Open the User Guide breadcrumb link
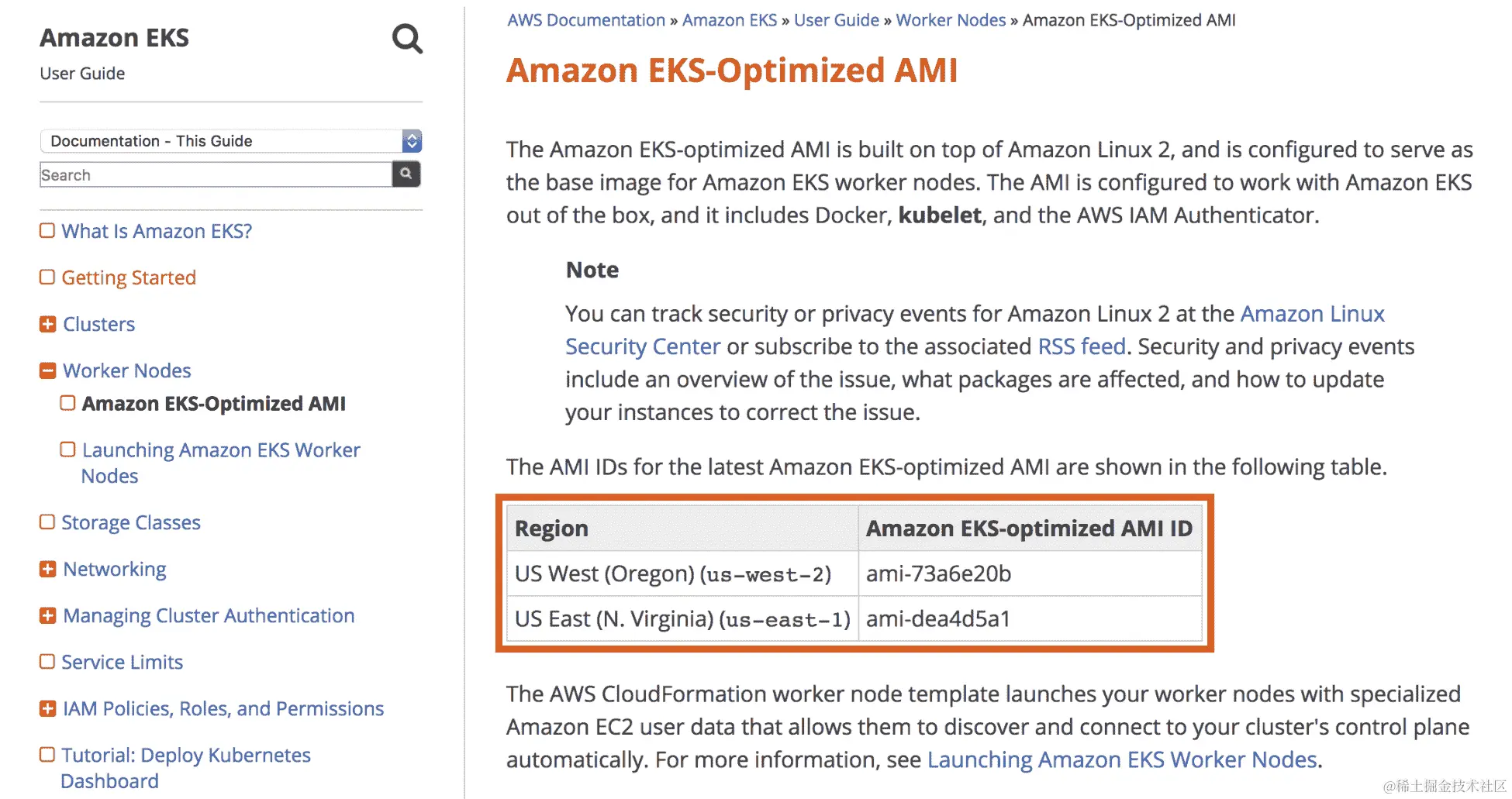Image resolution: width=1512 pixels, height=799 pixels. 836,20
